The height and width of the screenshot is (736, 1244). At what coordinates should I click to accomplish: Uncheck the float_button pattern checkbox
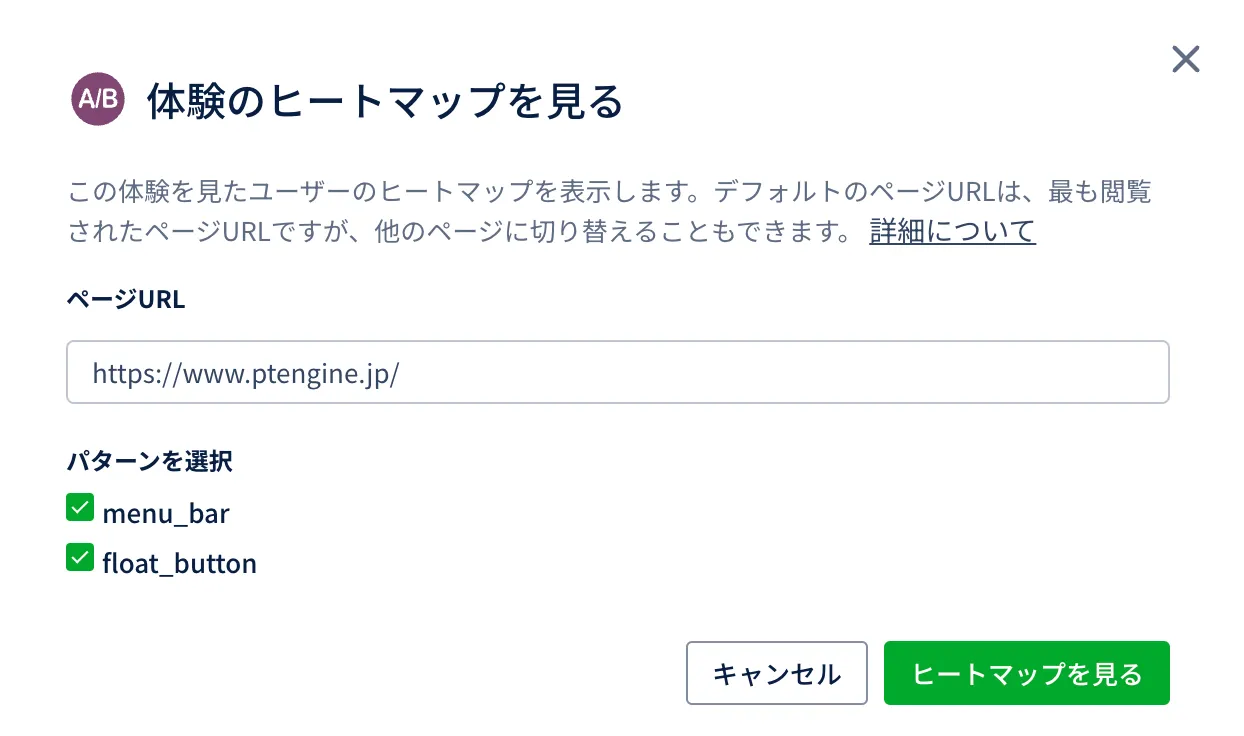(80, 558)
